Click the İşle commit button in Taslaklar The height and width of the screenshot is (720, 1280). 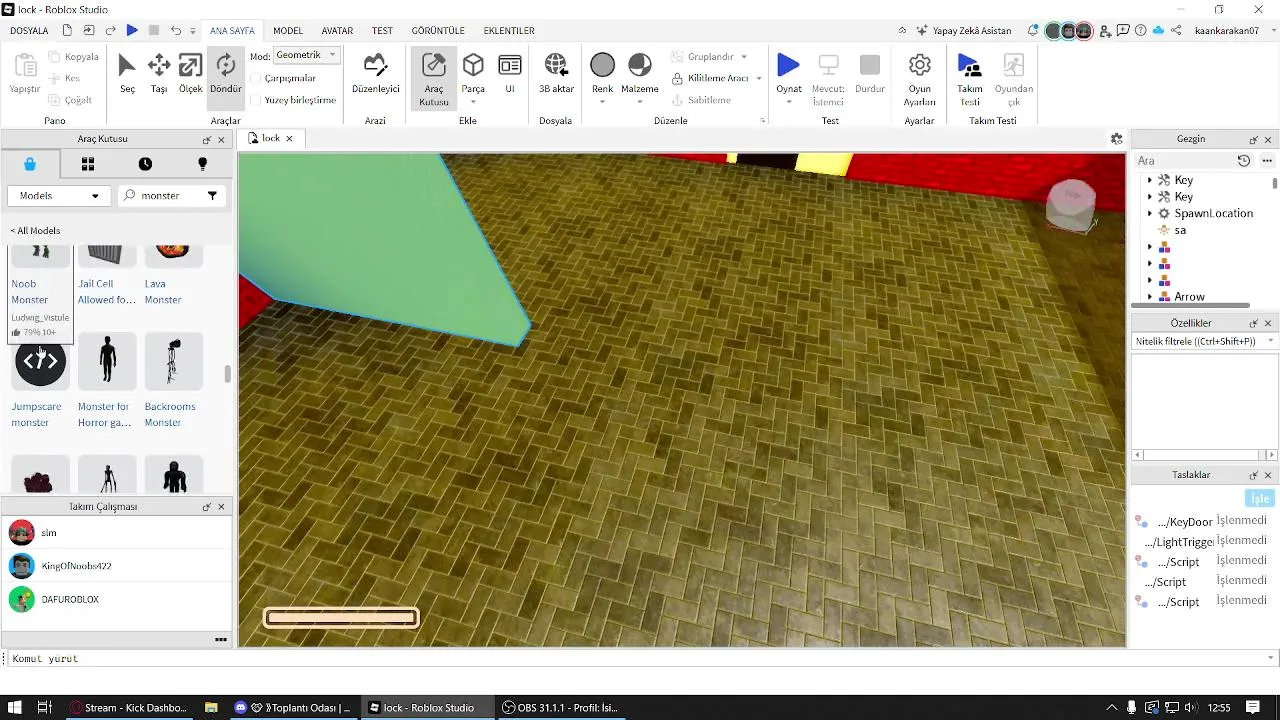click(x=1259, y=499)
